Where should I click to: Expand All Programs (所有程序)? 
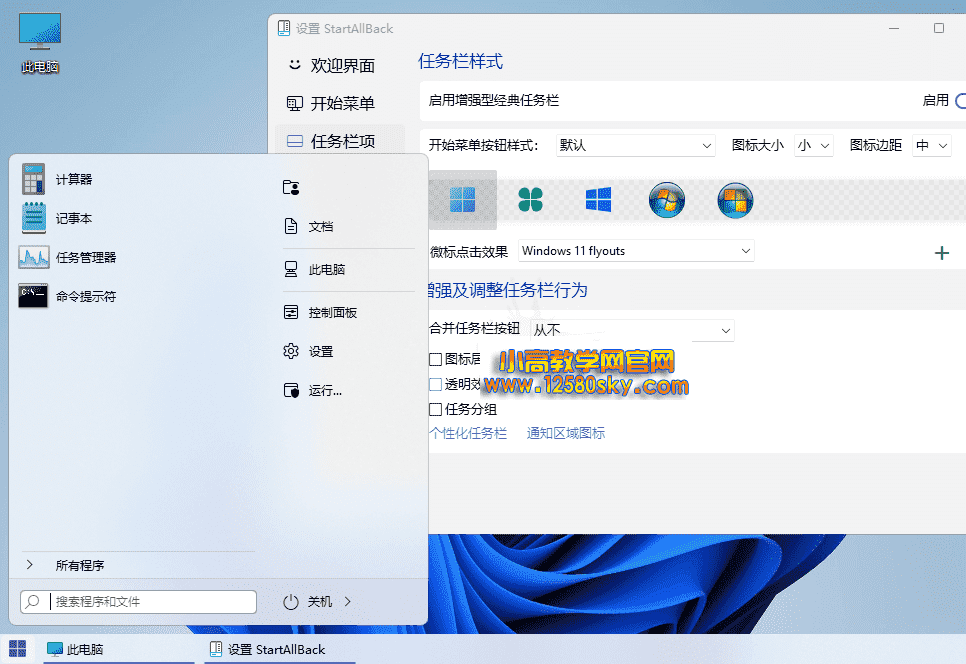[64, 565]
